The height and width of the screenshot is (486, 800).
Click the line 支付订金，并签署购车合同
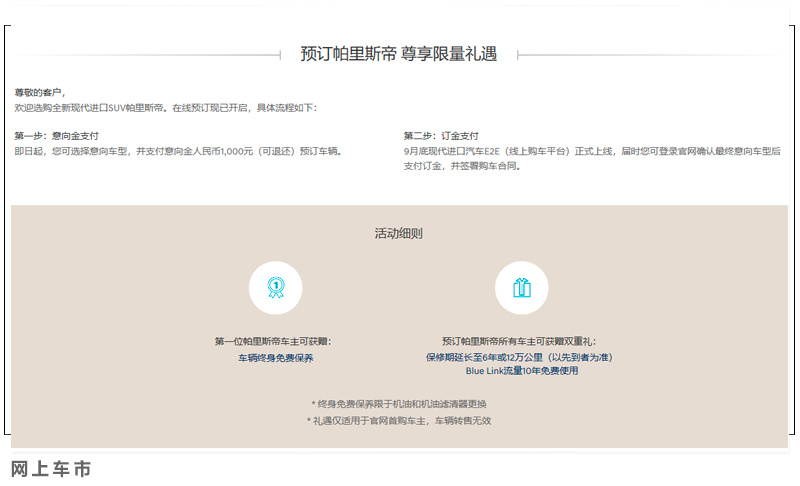[462, 166]
